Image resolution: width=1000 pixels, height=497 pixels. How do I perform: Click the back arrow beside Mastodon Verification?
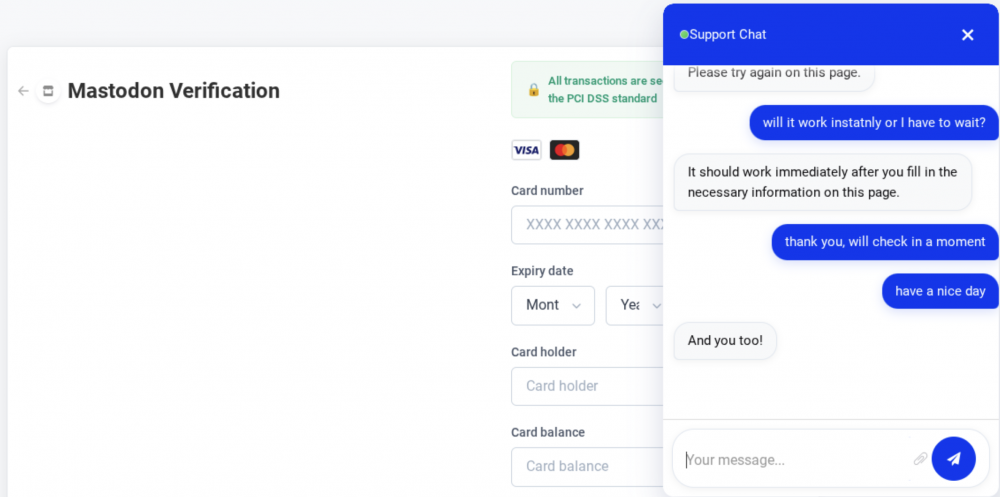point(24,91)
